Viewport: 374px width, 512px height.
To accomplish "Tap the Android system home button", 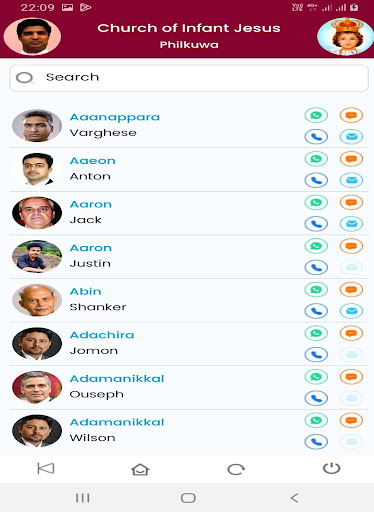I will 188,498.
